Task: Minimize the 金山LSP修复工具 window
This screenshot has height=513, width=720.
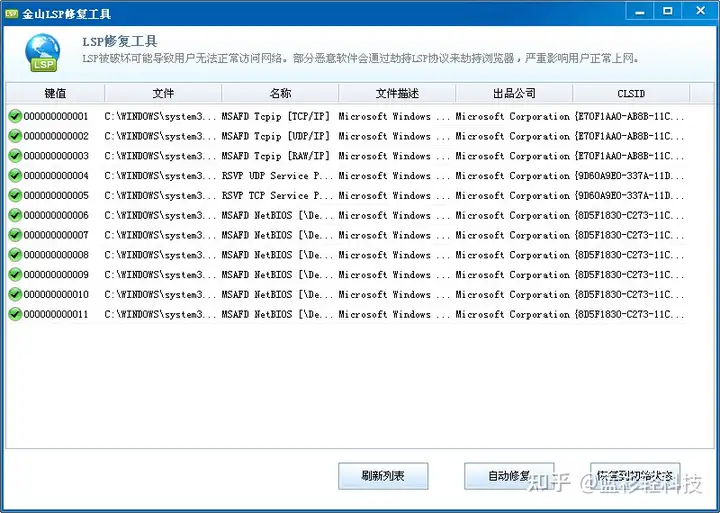Action: [640, 11]
